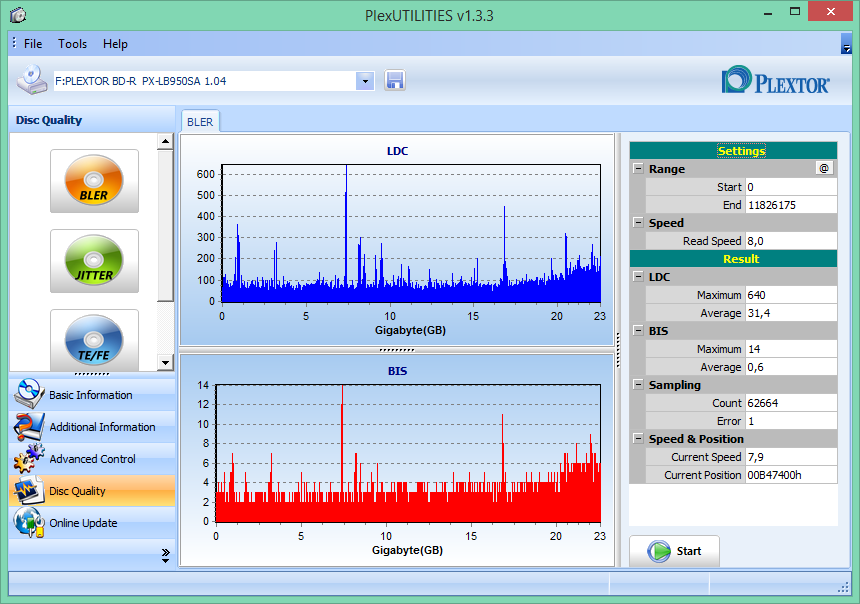Click the Basic Information drive icon
Screen dimensions: 860x604
29,394
